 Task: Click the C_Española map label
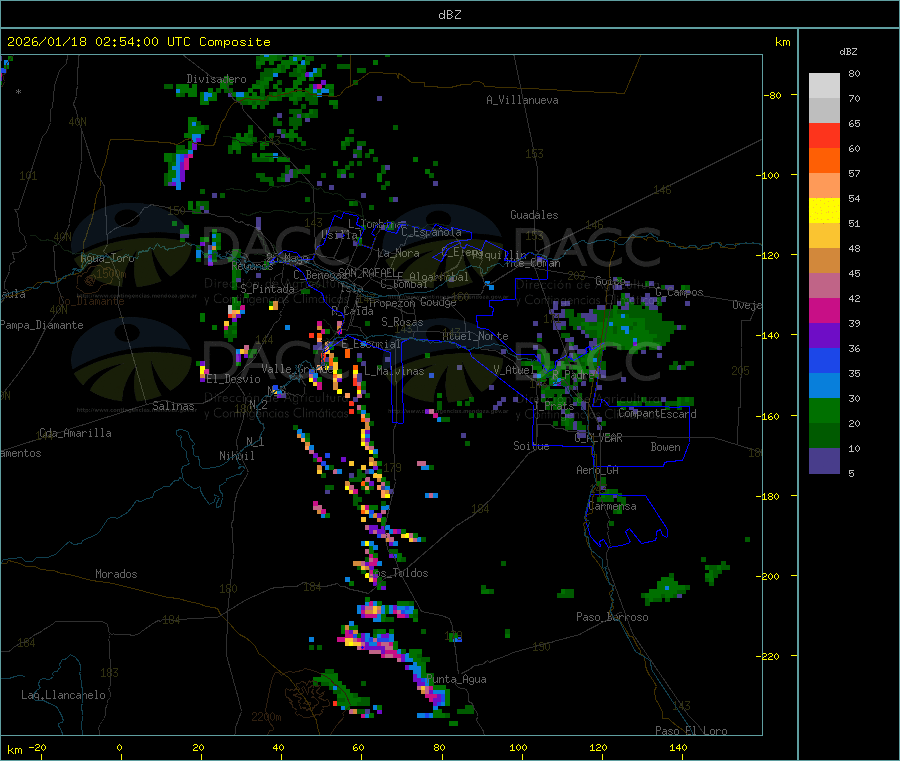pos(431,232)
